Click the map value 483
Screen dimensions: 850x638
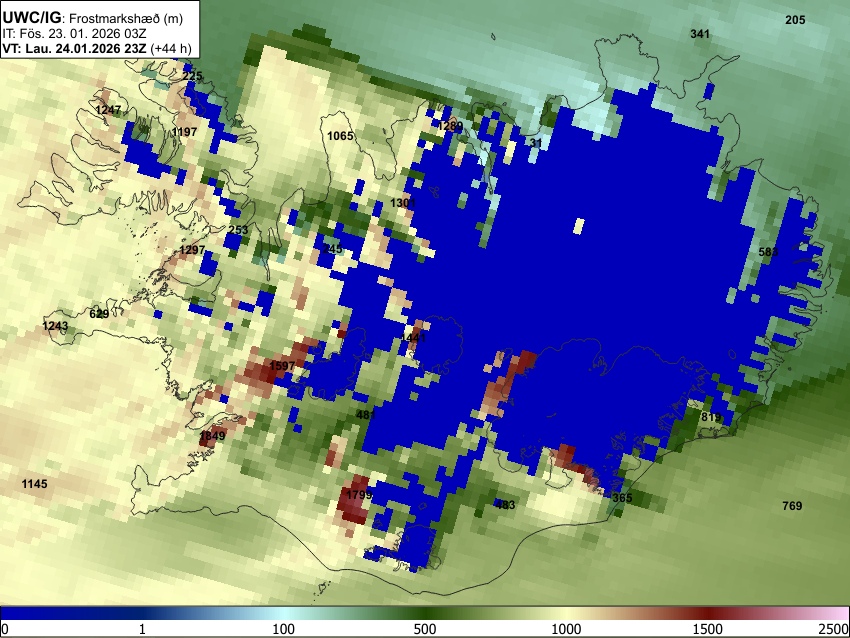(505, 505)
